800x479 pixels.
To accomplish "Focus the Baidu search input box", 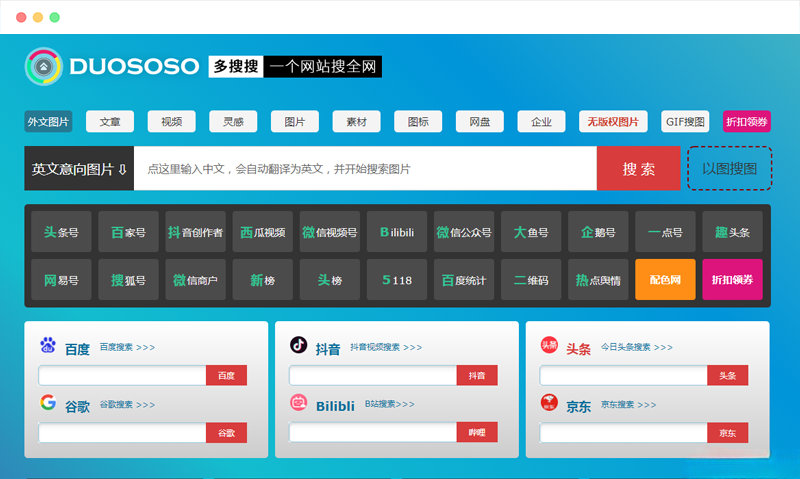I will 122,375.
